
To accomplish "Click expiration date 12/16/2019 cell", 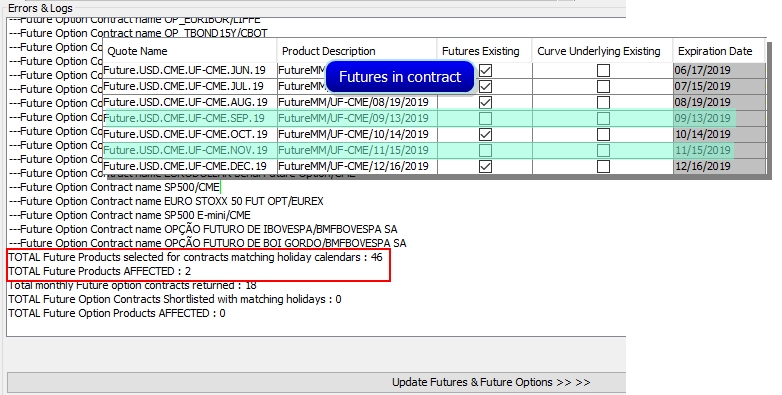I will tap(719, 166).
